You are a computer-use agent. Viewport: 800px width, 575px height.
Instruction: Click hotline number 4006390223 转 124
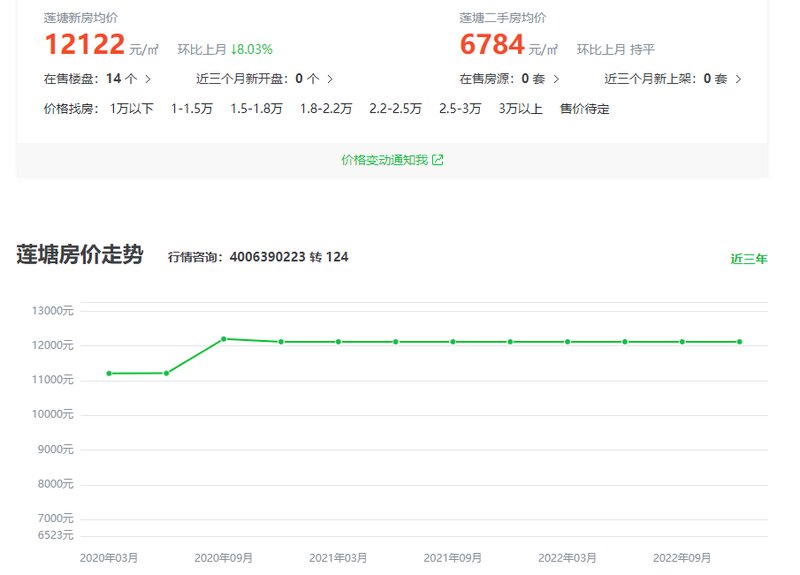pyautogui.click(x=289, y=257)
